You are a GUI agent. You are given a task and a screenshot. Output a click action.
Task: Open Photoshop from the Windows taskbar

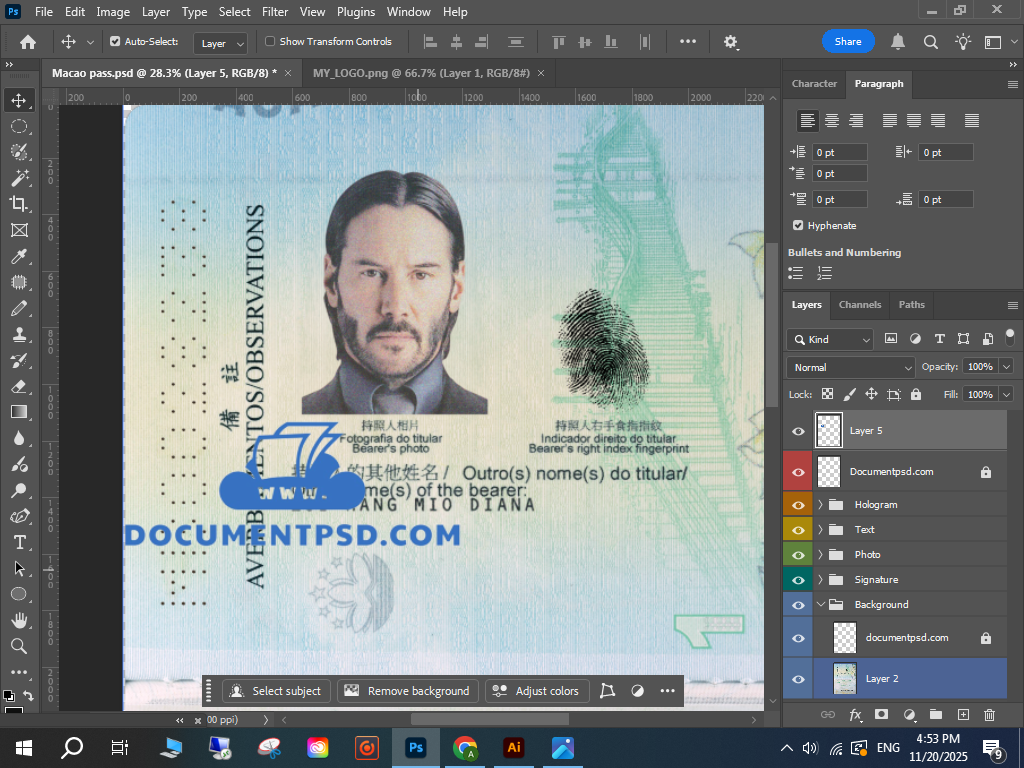[x=416, y=747]
